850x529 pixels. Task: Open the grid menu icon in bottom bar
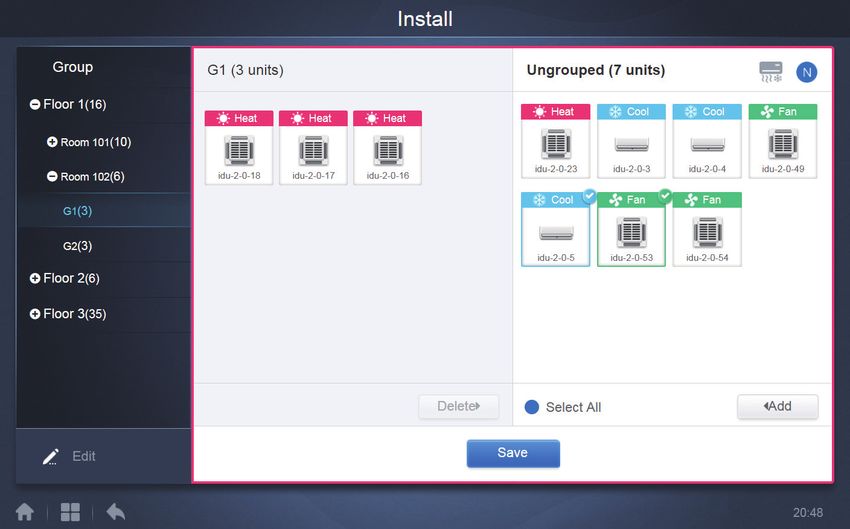[70, 512]
